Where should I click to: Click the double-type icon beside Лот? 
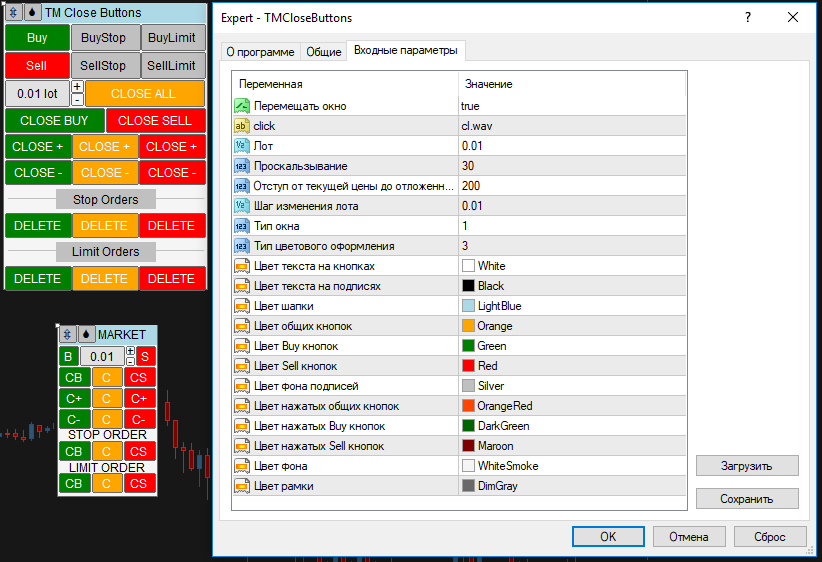[x=241, y=146]
